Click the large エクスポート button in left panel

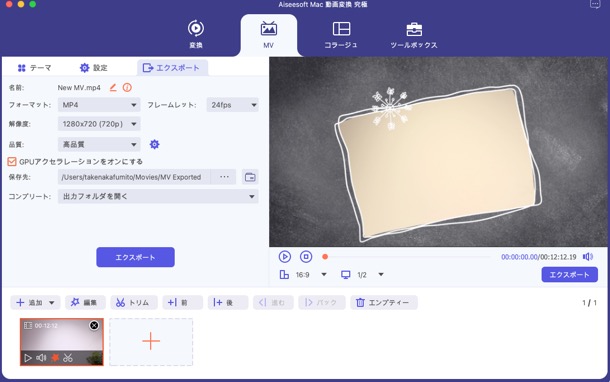(x=135, y=257)
